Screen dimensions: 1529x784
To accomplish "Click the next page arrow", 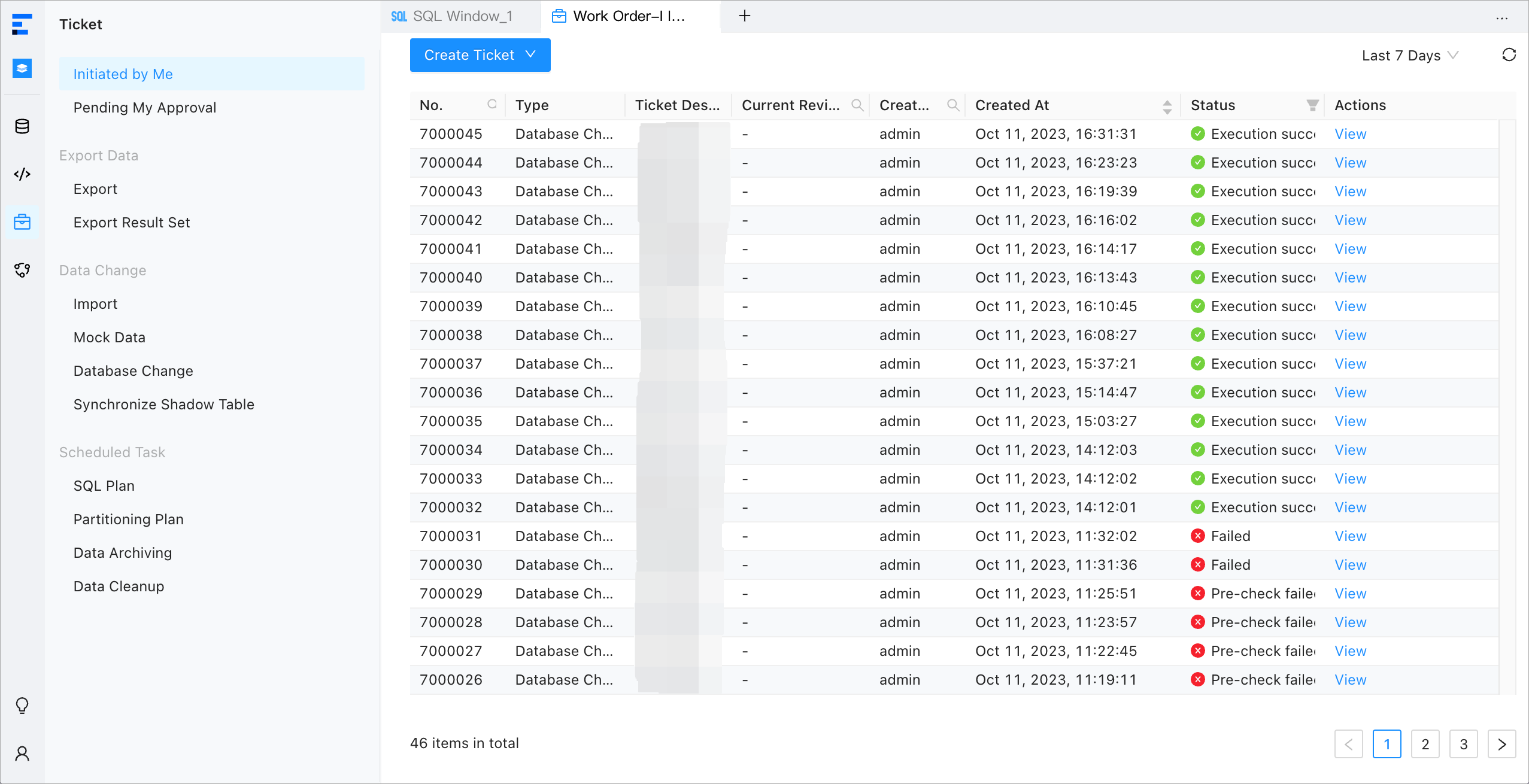I will [x=1501, y=744].
